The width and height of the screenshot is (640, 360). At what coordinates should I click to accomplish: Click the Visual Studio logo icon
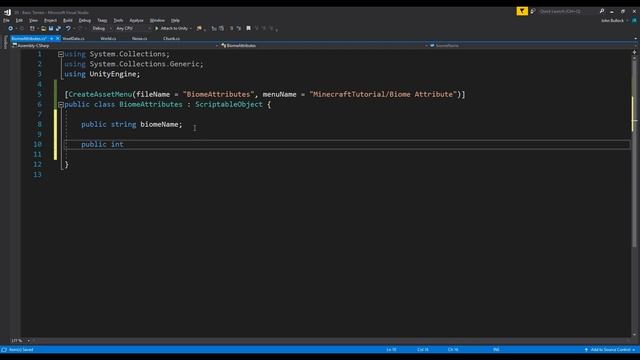click(x=7, y=12)
